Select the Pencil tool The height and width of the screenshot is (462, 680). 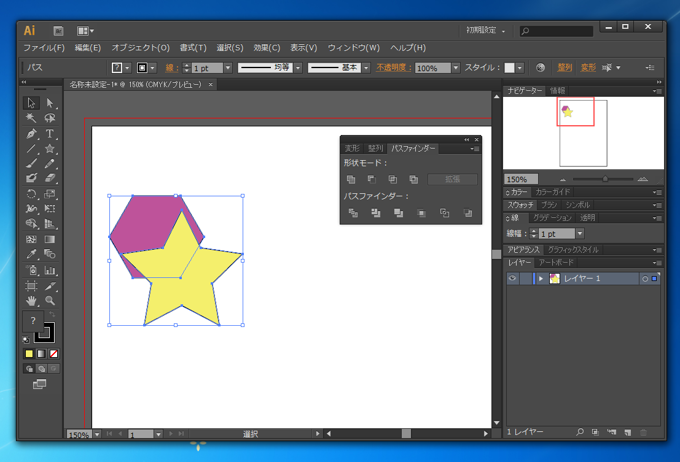(x=50, y=164)
